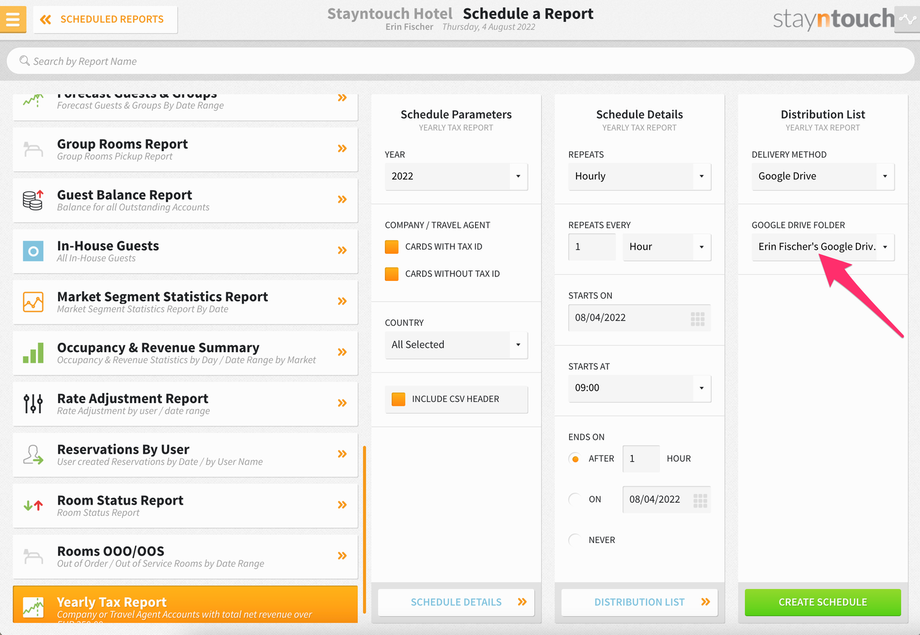Click the search magnifier icon
Viewport: 920px width, 635px height.
click(x=24, y=60)
